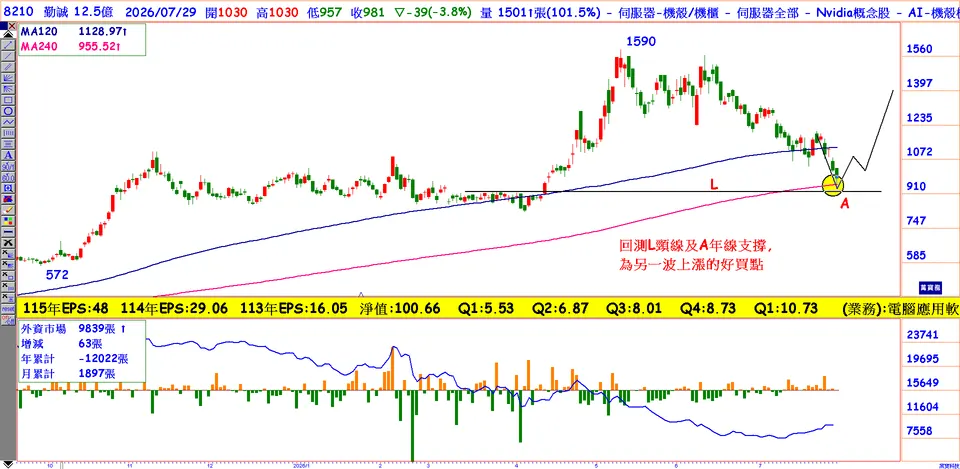Activate the magnifier zoom tool

click(x=8, y=188)
